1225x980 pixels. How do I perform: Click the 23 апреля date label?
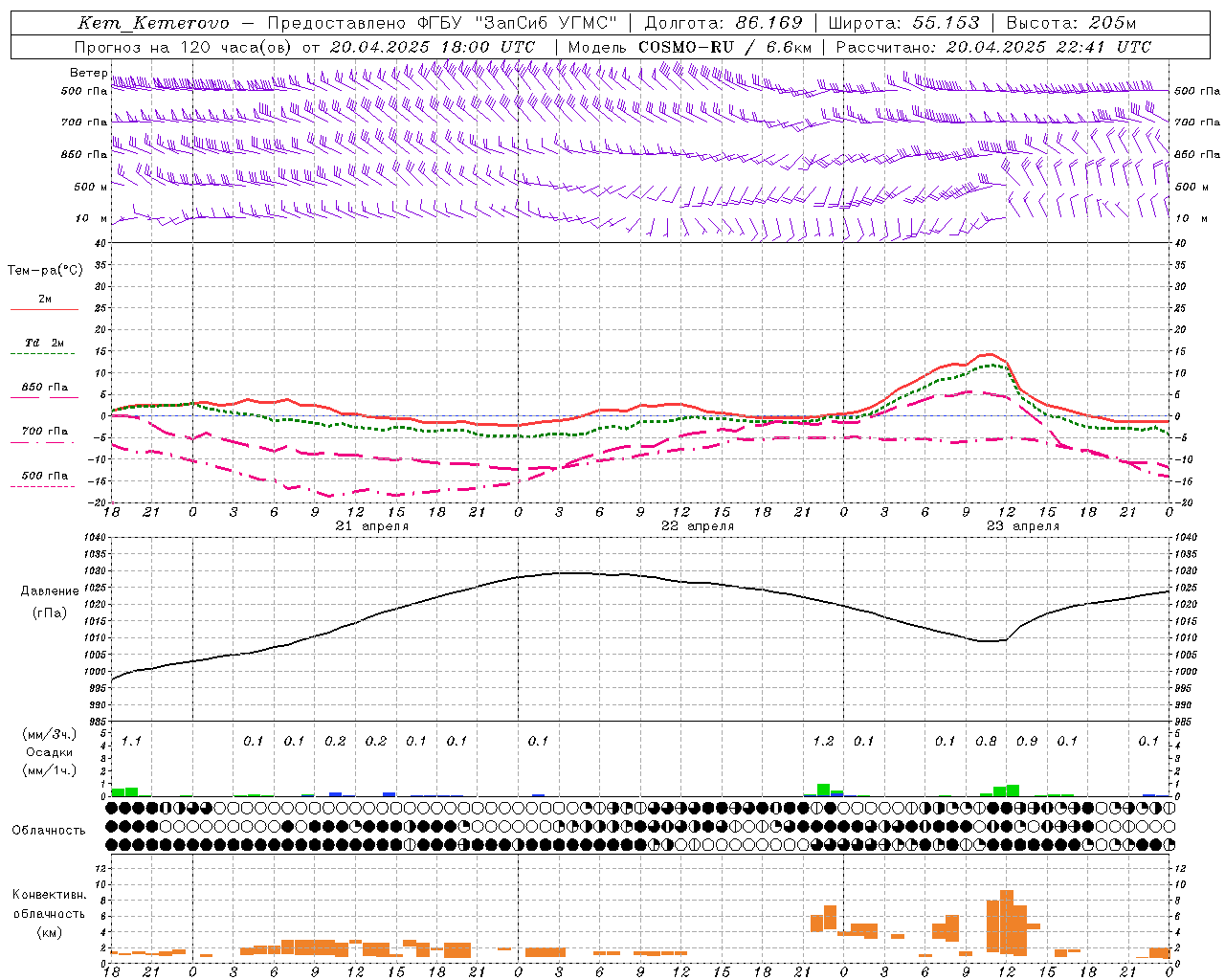point(1023,526)
